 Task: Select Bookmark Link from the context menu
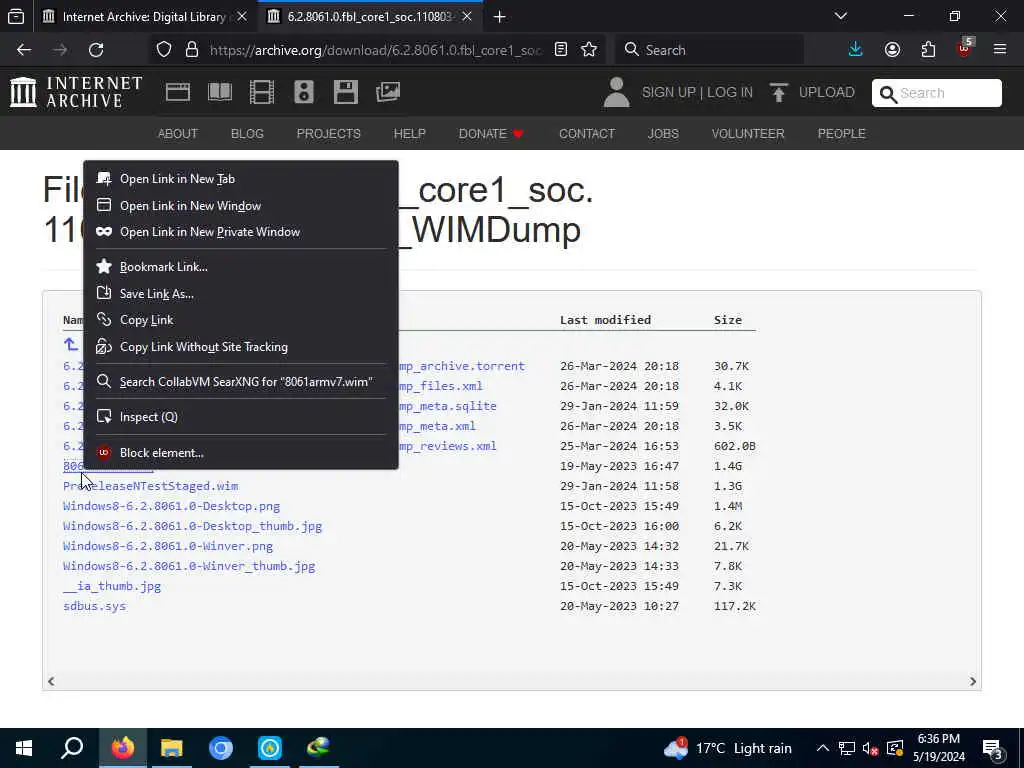(x=241, y=266)
